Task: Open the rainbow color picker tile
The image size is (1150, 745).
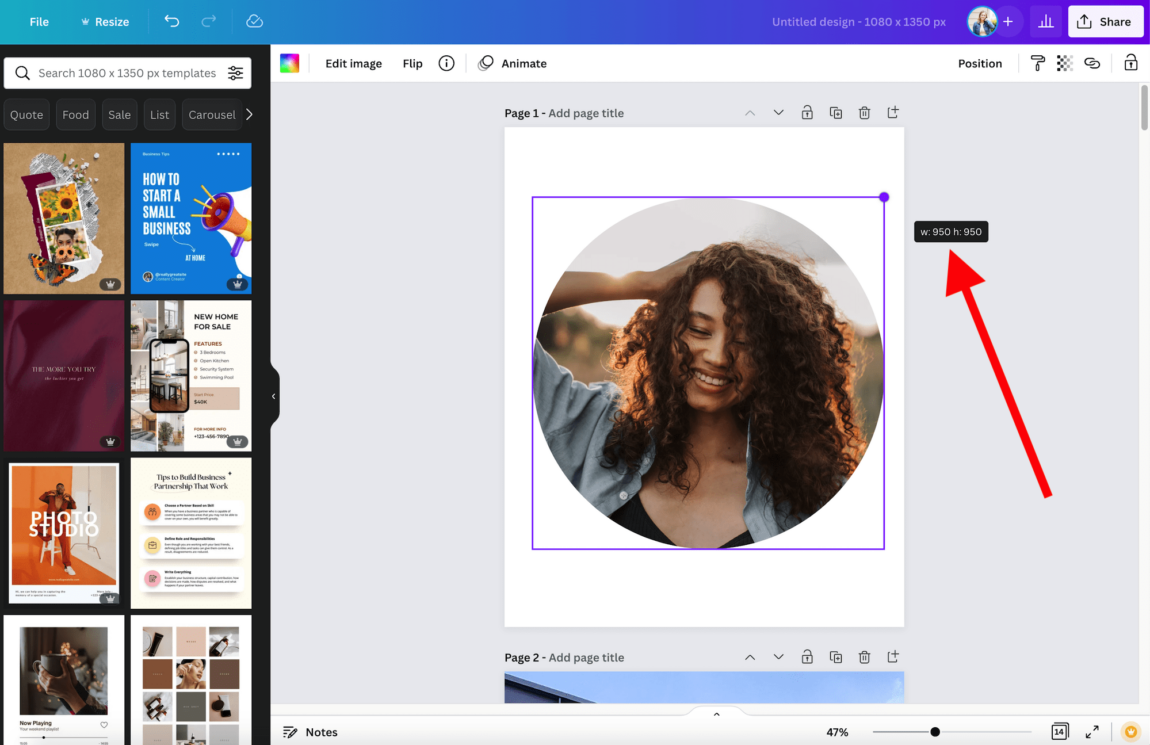Action: (290, 62)
